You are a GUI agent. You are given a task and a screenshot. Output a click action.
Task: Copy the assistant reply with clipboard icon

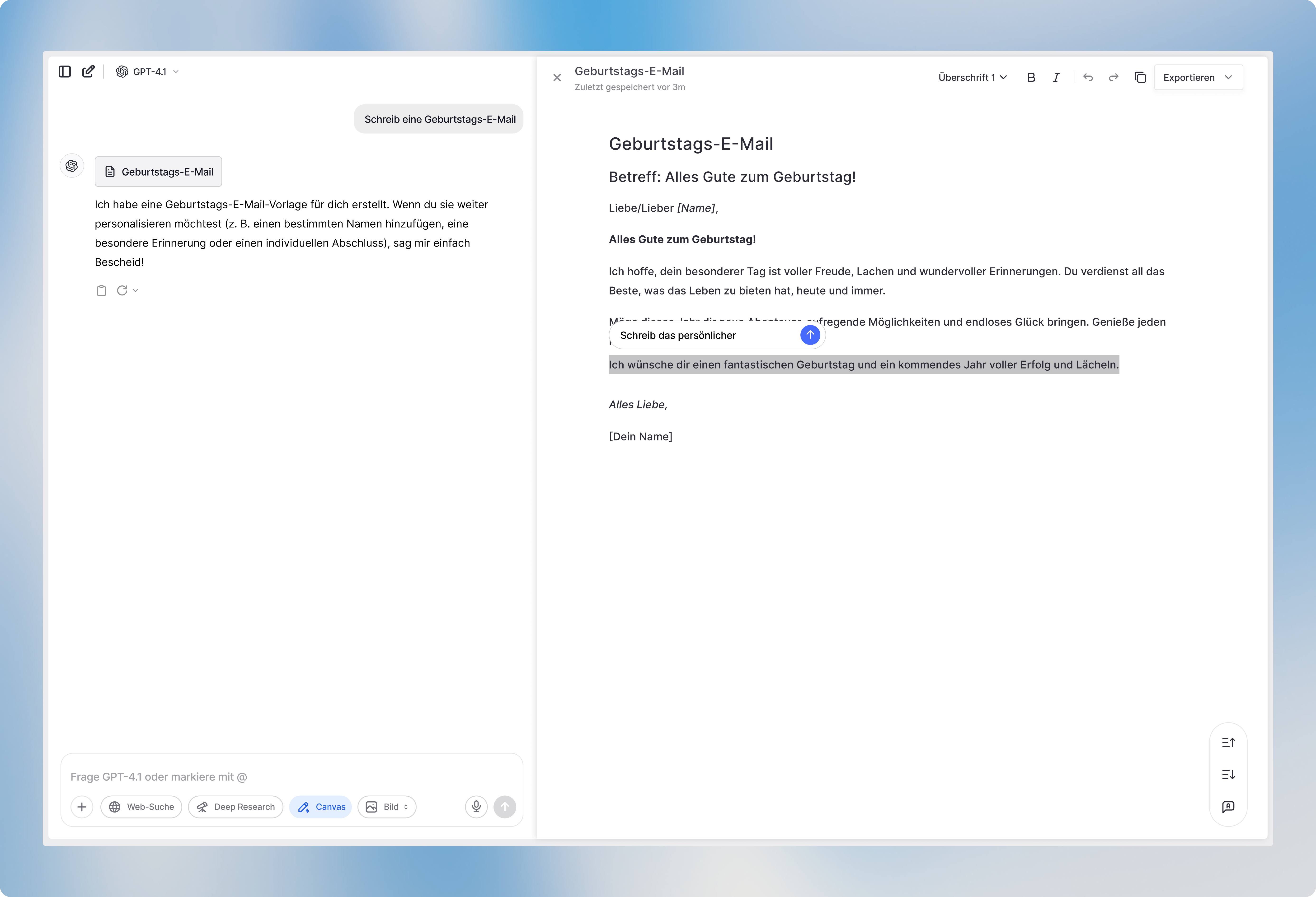tap(101, 290)
